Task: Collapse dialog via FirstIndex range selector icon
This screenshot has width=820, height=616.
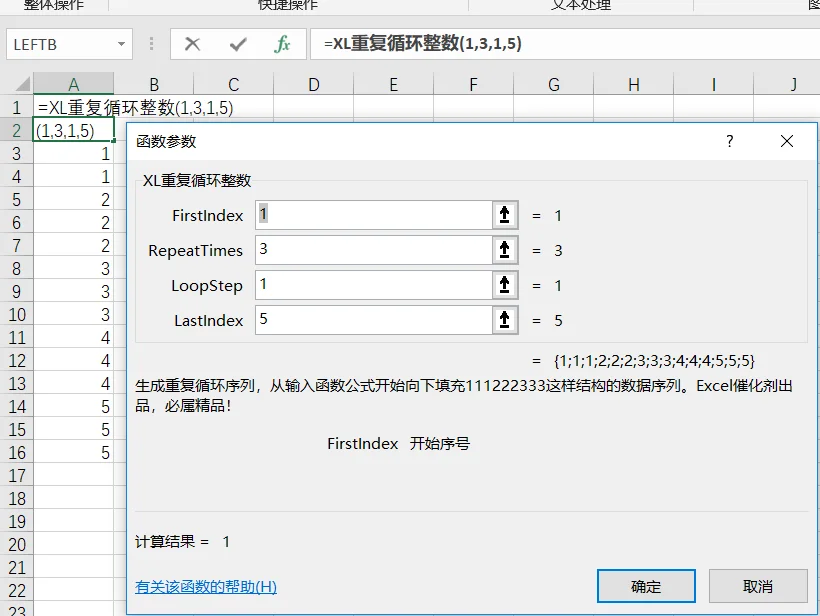Action: point(505,214)
